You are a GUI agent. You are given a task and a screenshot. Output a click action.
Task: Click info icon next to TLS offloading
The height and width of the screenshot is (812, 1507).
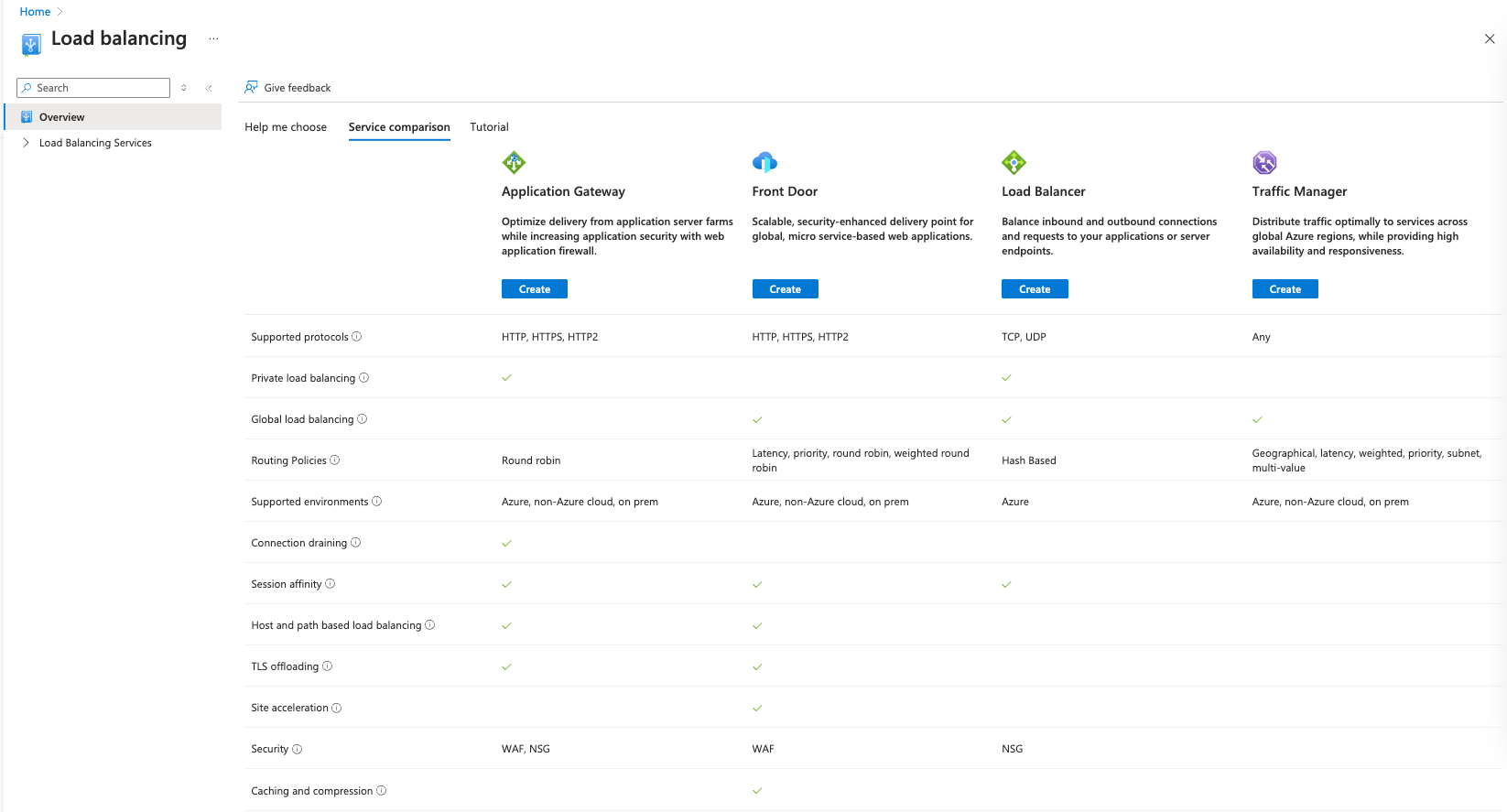(328, 666)
